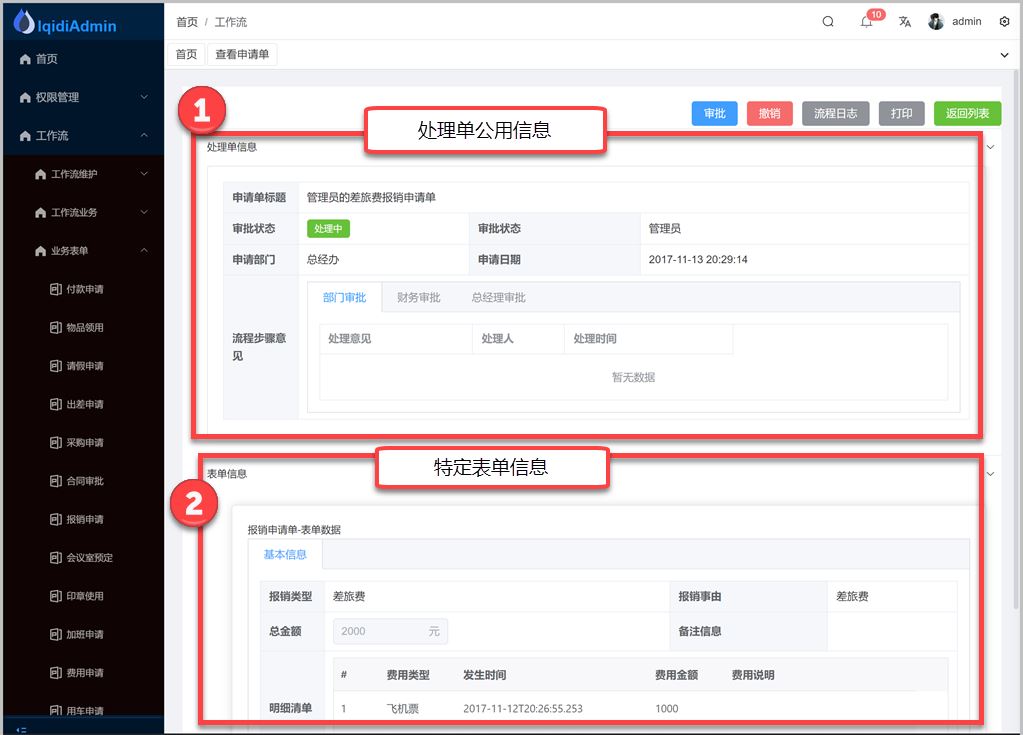Open the tab bar dropdown chevron at the right

pos(1004,55)
